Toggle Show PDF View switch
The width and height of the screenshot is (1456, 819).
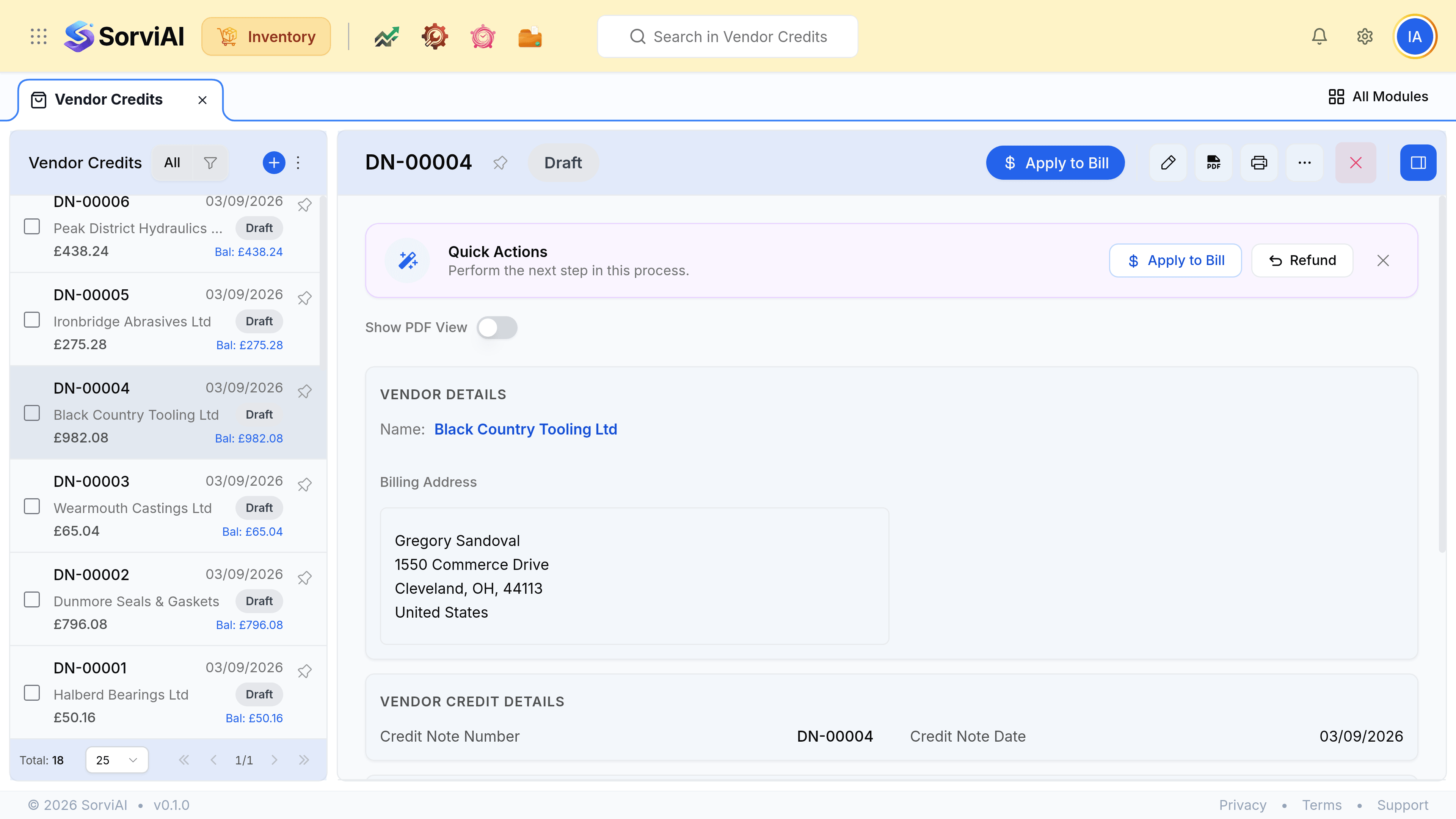coord(497,328)
